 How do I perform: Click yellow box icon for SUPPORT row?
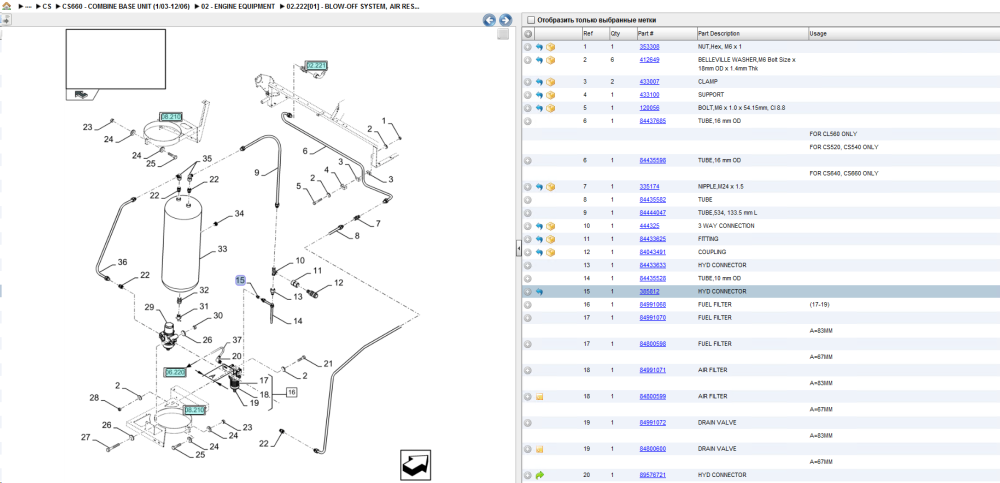pos(550,95)
